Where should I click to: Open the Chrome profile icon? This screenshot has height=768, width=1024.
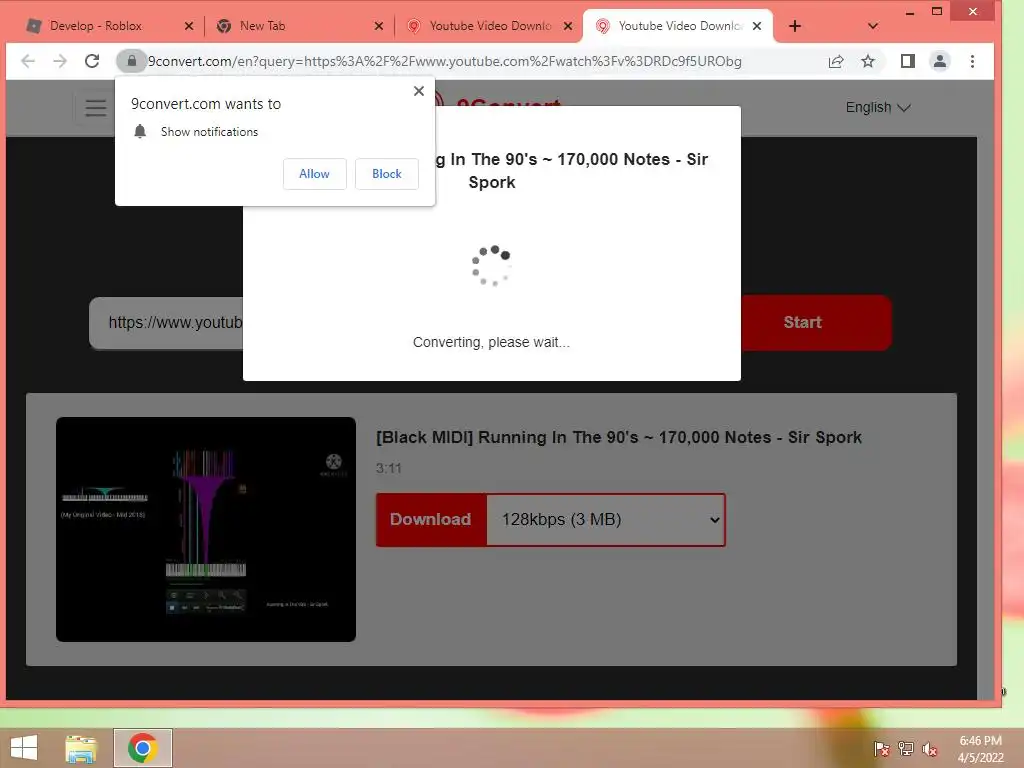(940, 61)
